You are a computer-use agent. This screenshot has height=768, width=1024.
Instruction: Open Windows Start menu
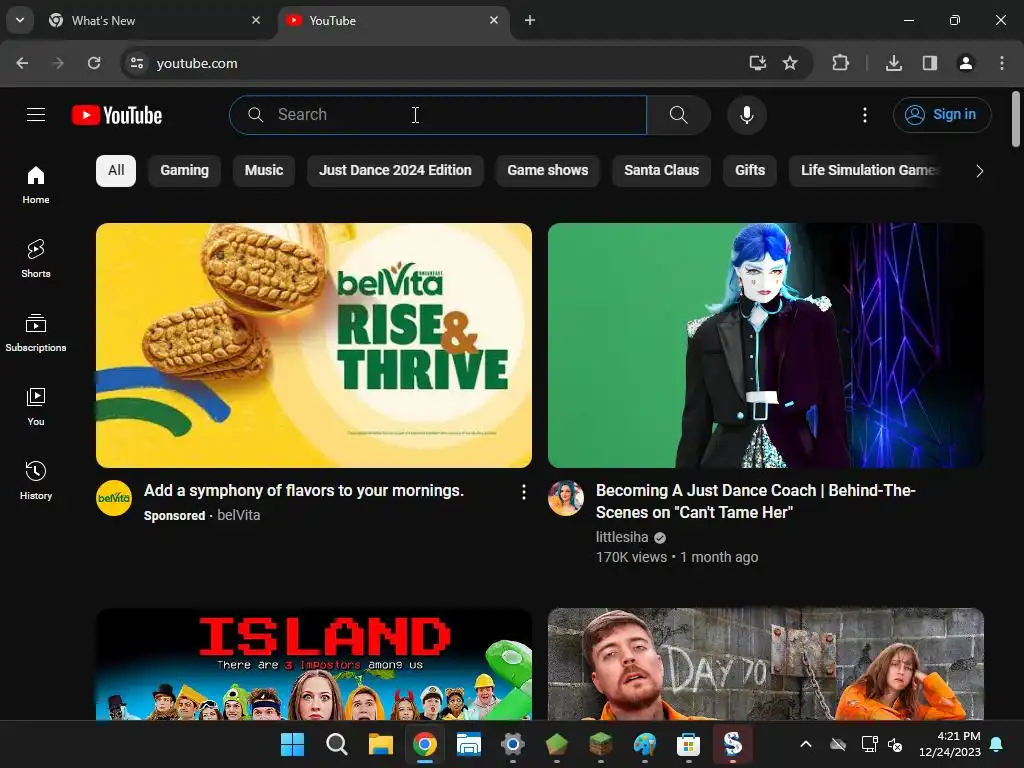pos(292,744)
